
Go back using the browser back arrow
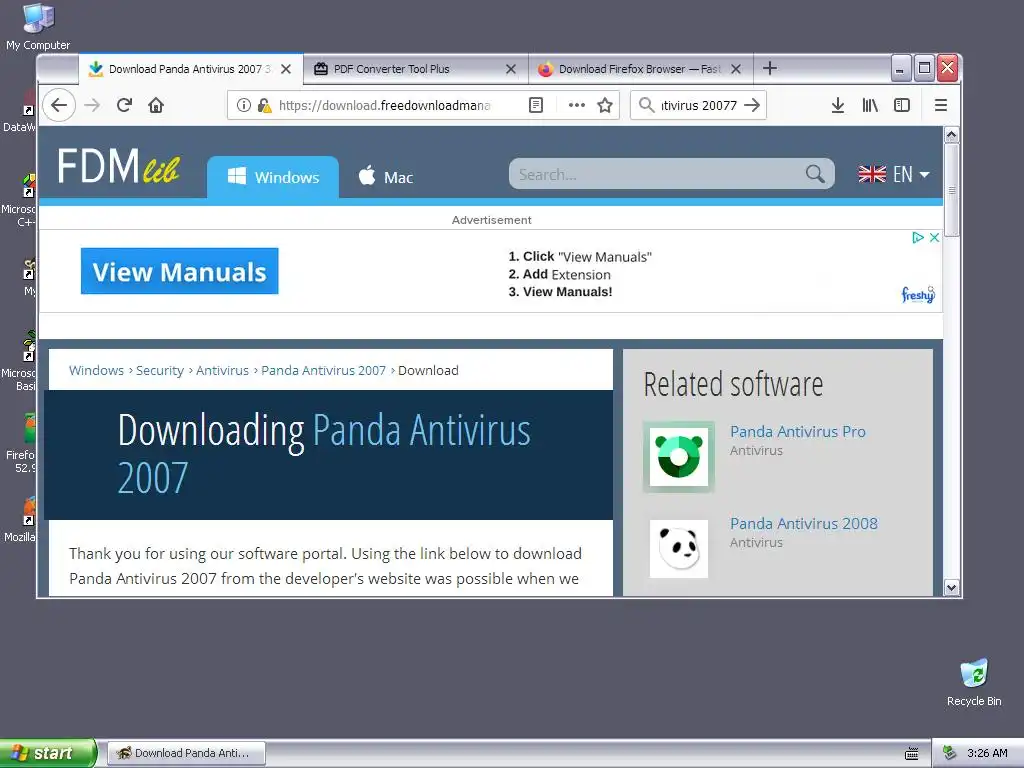point(59,105)
